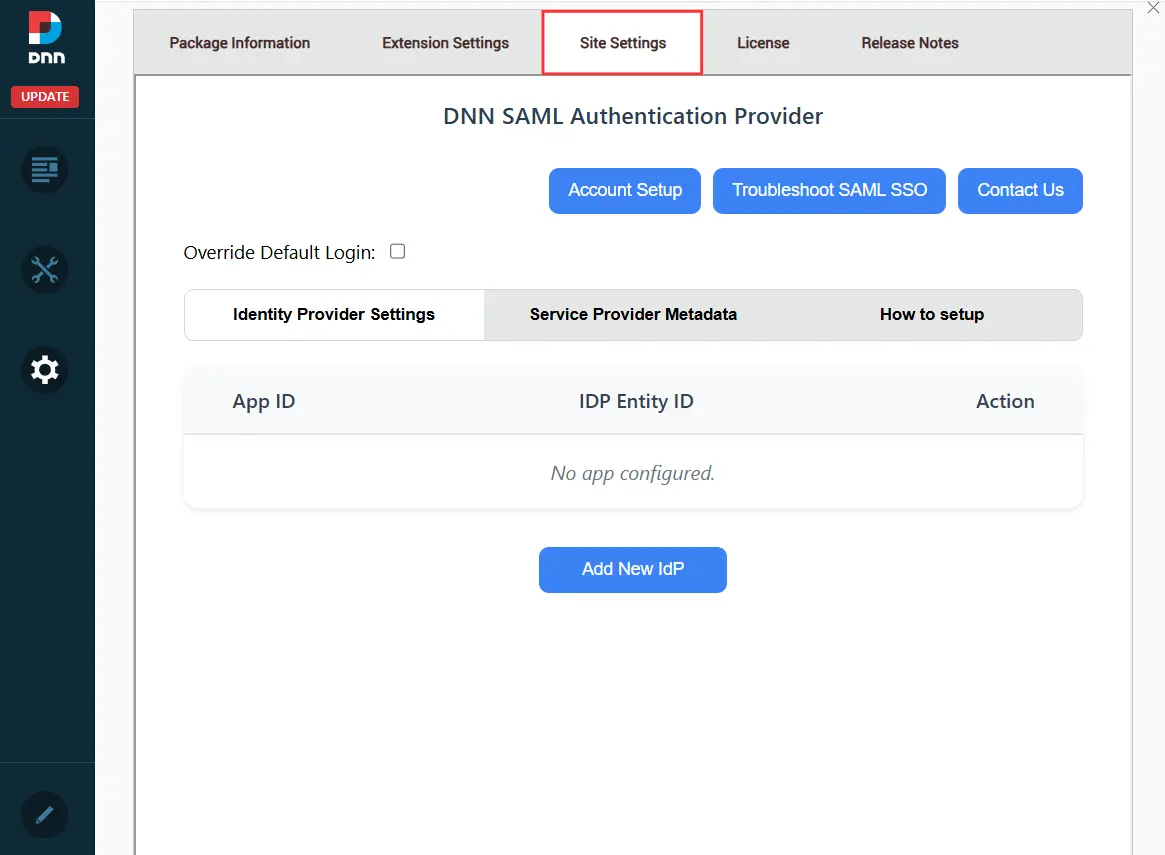Enable the Override Default Login checkbox
Image resolution: width=1165 pixels, height=855 pixels.
click(x=397, y=252)
